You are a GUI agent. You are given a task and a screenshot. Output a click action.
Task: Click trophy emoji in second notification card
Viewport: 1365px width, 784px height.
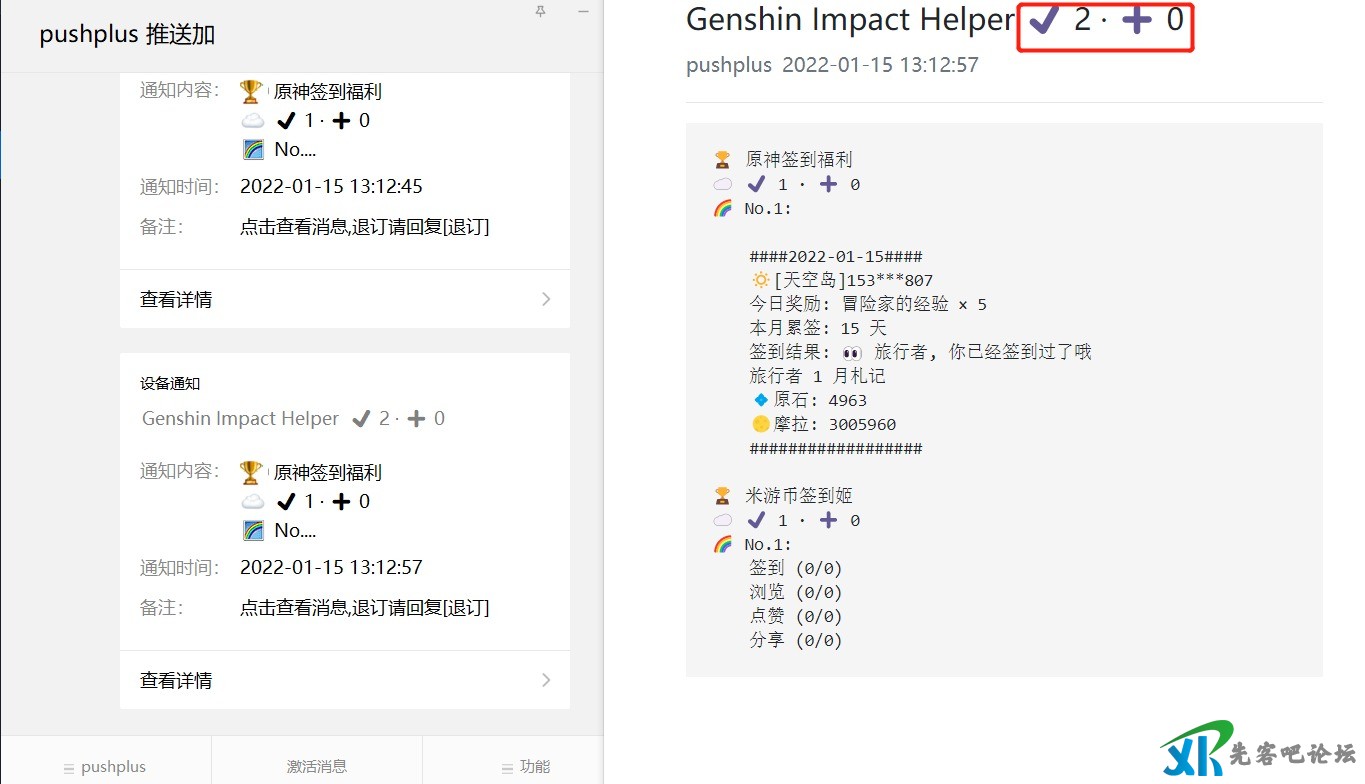tap(251, 473)
